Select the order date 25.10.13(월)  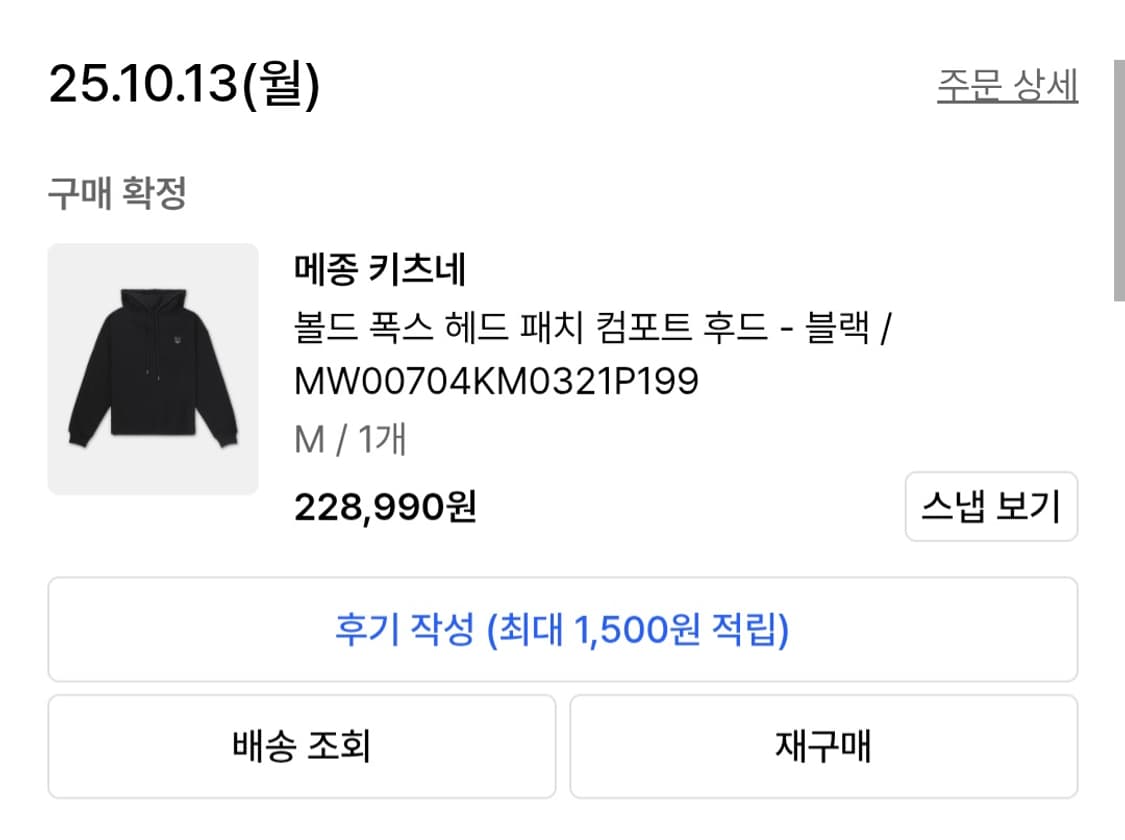(x=183, y=86)
